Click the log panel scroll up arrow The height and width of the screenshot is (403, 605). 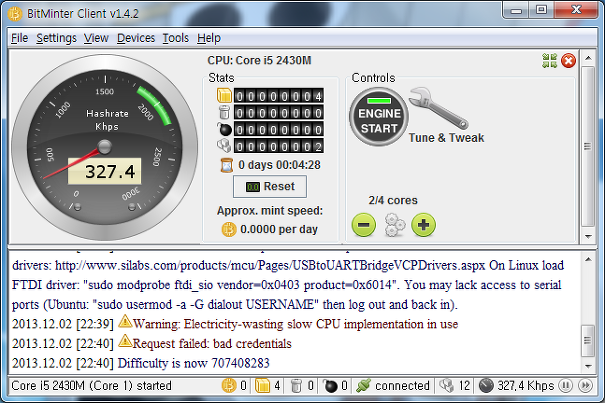(588, 259)
